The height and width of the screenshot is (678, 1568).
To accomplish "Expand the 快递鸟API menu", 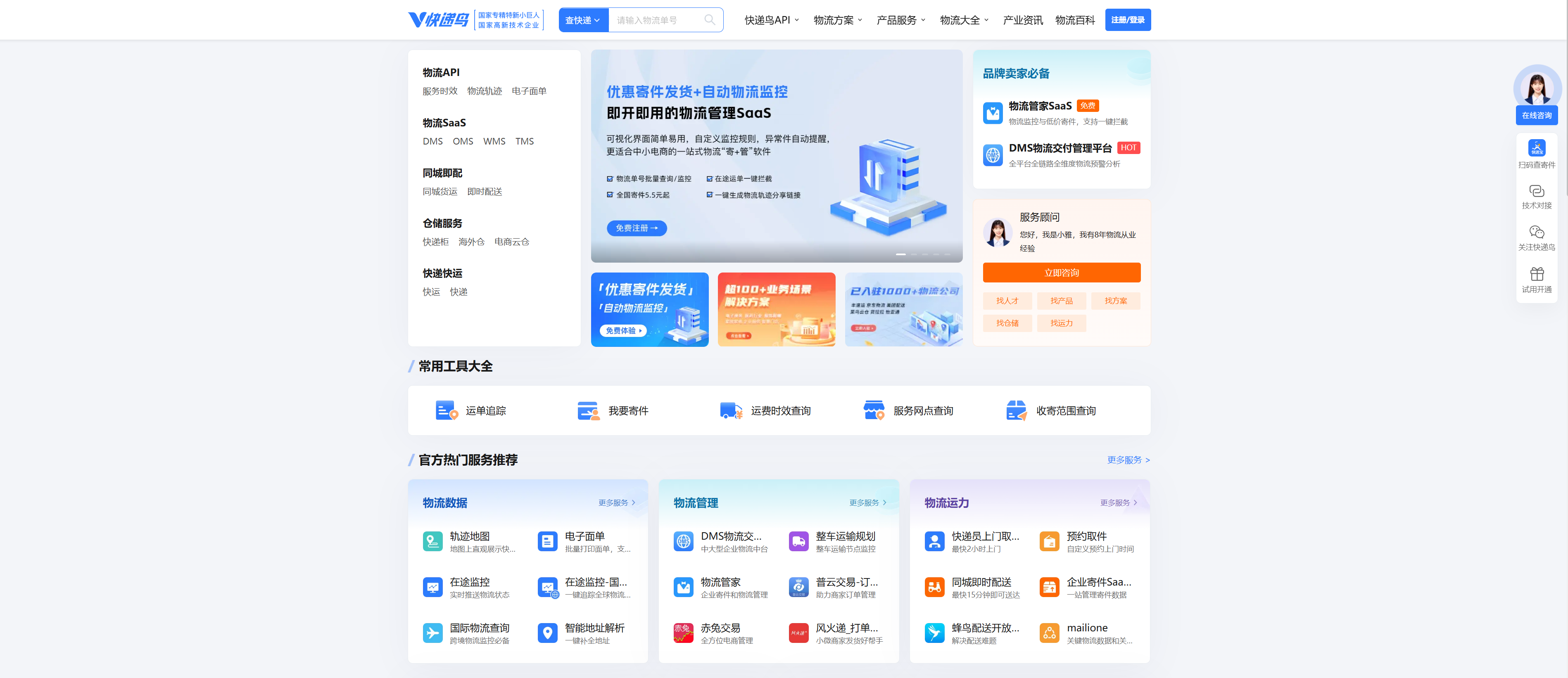I will pyautogui.click(x=771, y=20).
